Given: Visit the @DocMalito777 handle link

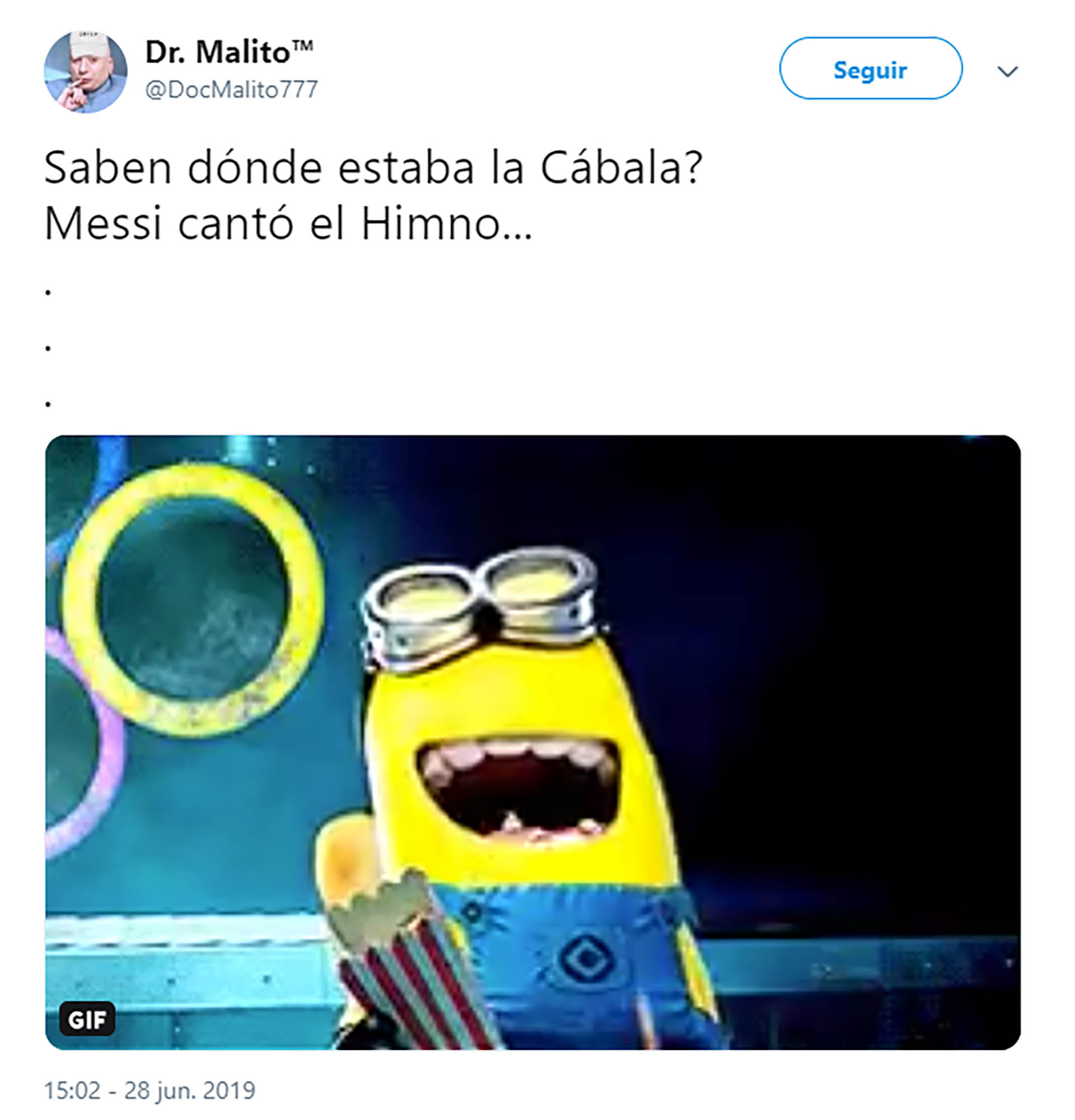Looking at the screenshot, I should tap(231, 90).
